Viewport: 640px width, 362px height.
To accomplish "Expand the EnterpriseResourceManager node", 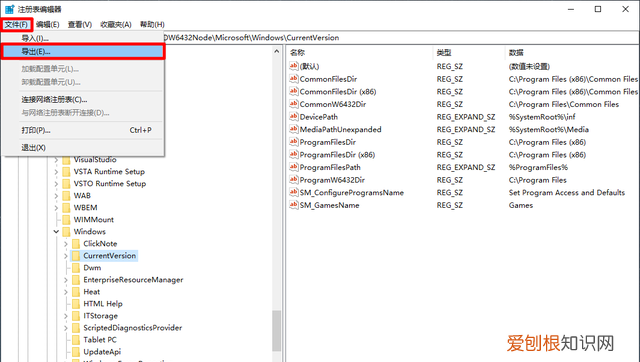I will pyautogui.click(x=66, y=280).
